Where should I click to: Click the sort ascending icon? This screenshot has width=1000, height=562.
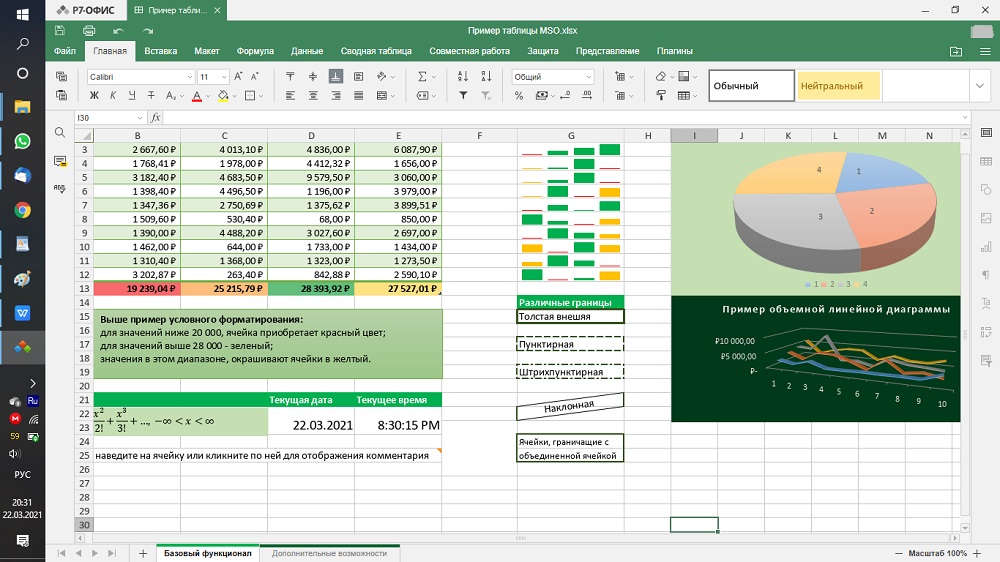[462, 77]
